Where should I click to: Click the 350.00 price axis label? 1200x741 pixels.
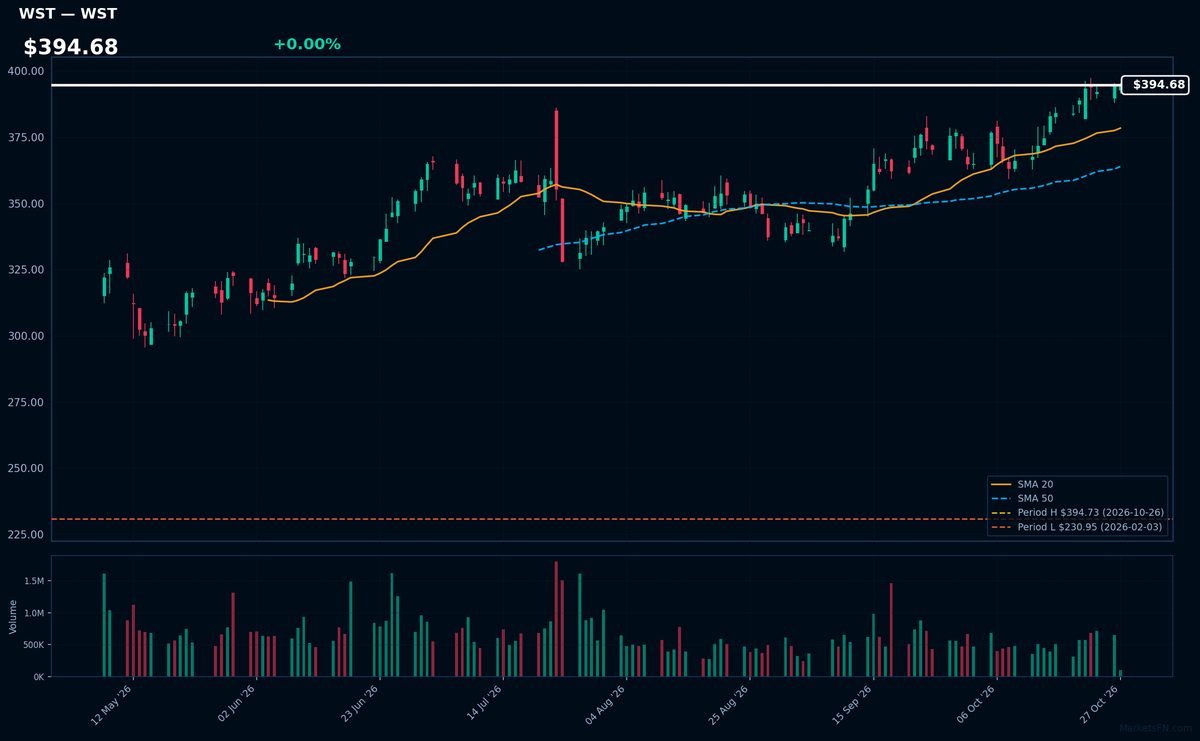pos(25,204)
